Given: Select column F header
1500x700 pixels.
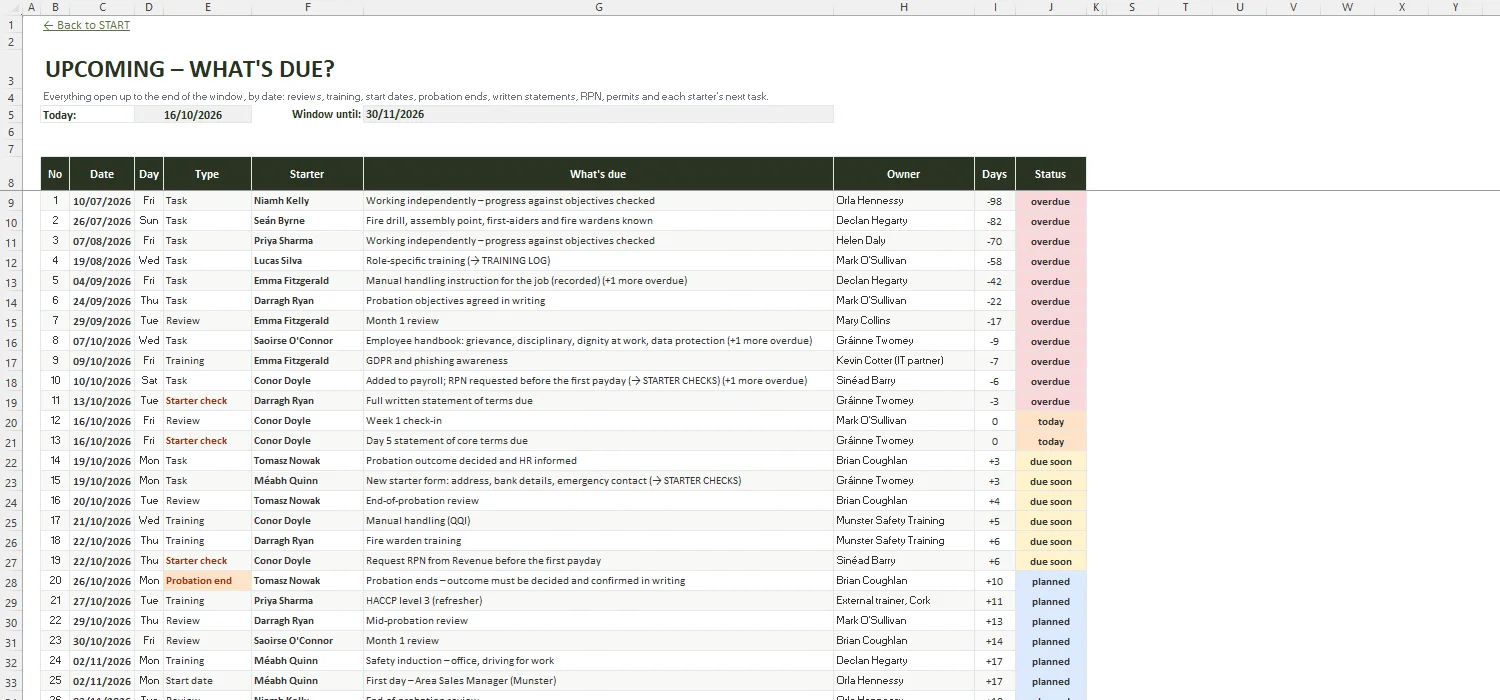Looking at the screenshot, I should point(307,7).
